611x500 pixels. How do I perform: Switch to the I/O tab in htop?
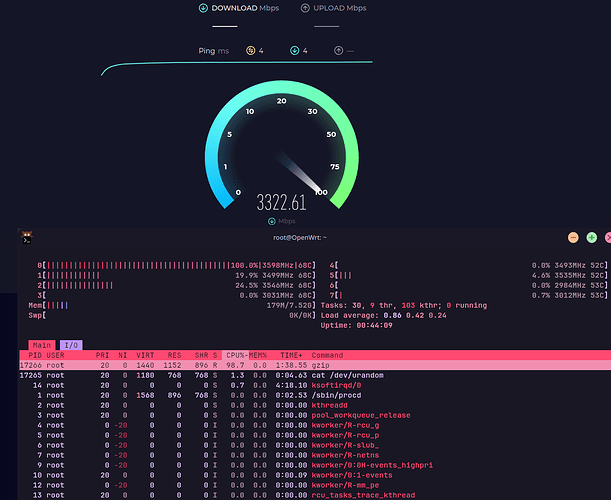71,345
